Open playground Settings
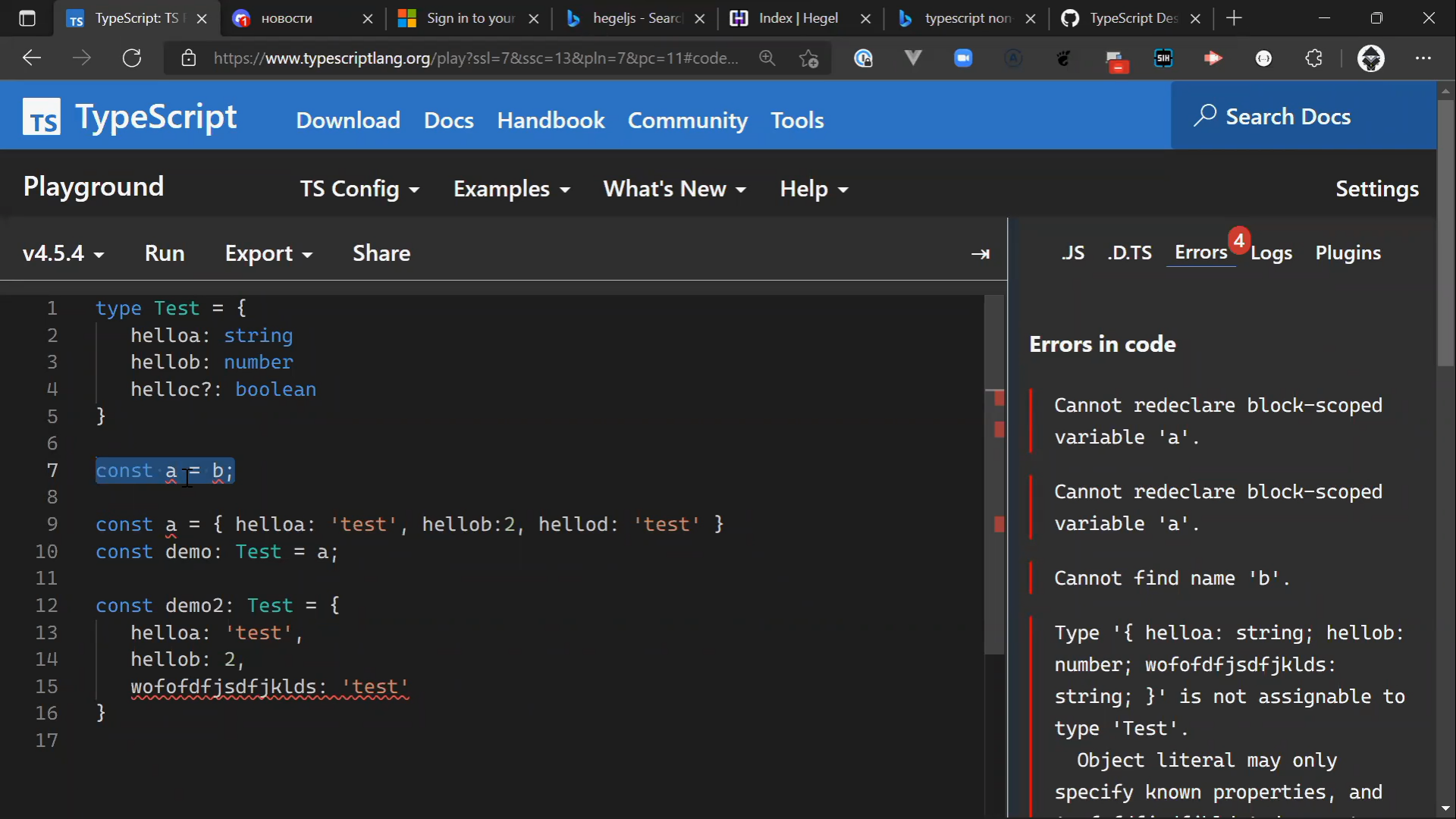1456x819 pixels. coord(1377,189)
